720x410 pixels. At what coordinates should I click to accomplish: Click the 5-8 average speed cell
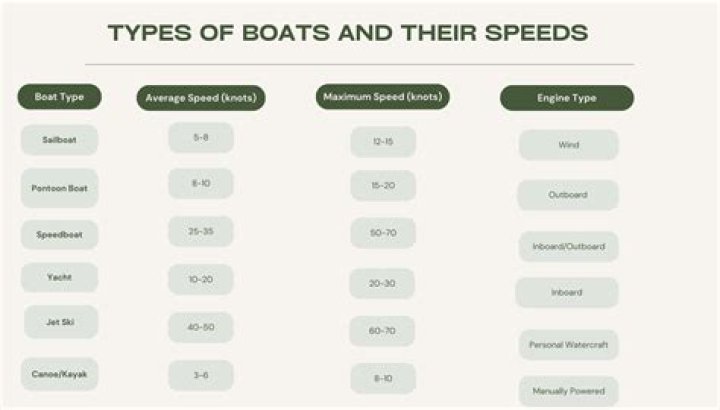click(201, 137)
